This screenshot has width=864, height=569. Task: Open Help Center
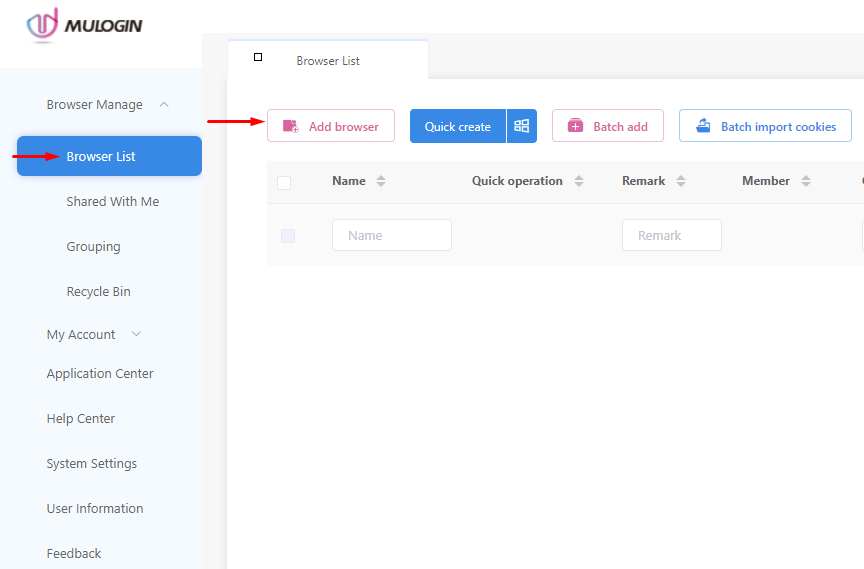click(x=80, y=419)
